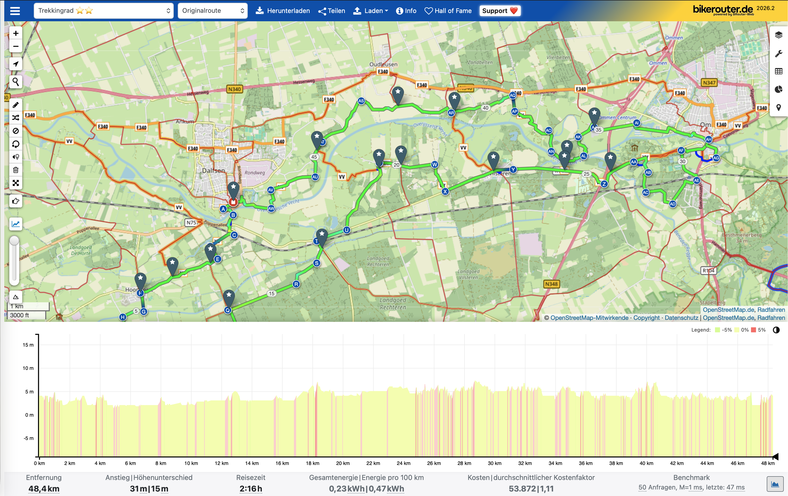Screen dimensions: 788x496
Task: Open the map search magnifier
Action: click(x=15, y=82)
